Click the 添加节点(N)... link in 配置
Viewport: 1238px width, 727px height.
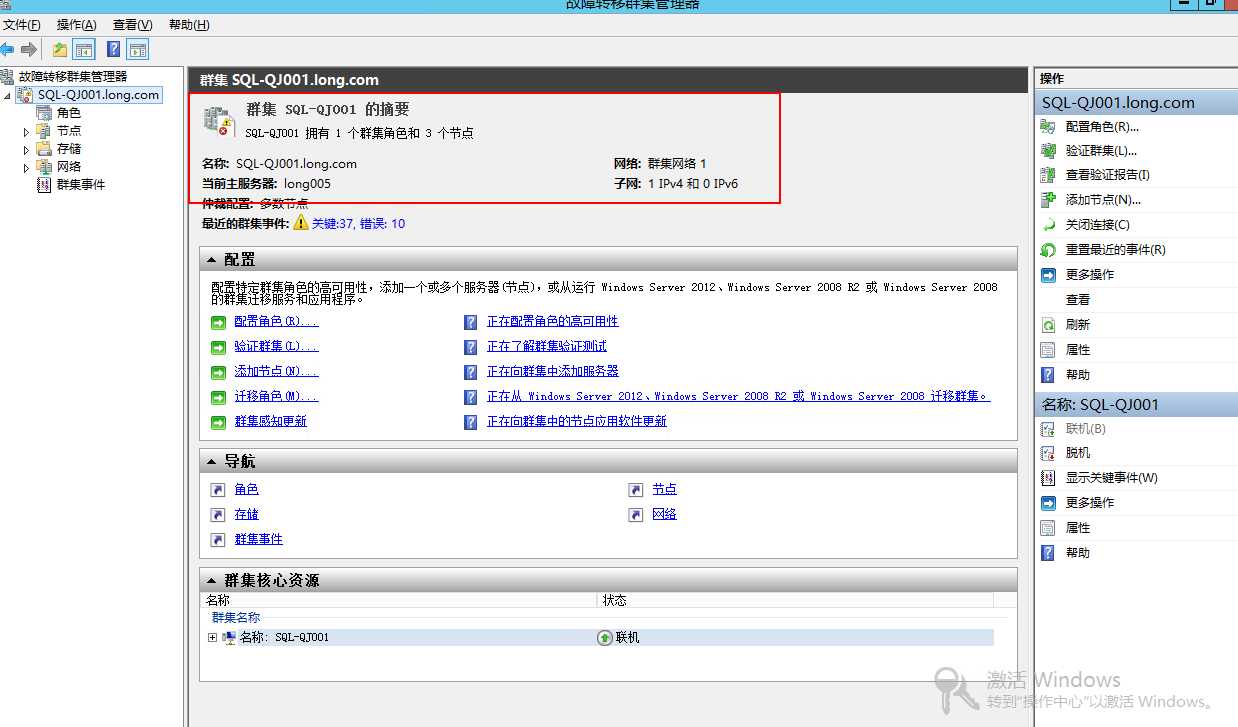pos(276,371)
